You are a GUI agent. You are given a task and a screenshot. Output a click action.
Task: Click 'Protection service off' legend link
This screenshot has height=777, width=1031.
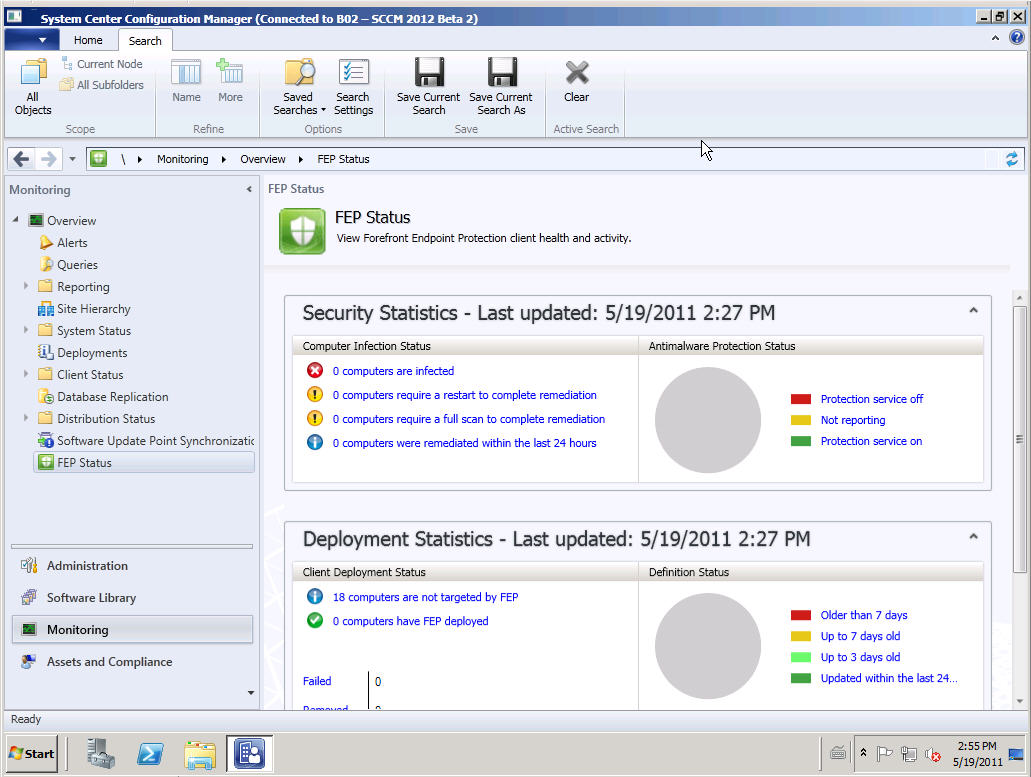click(x=872, y=399)
